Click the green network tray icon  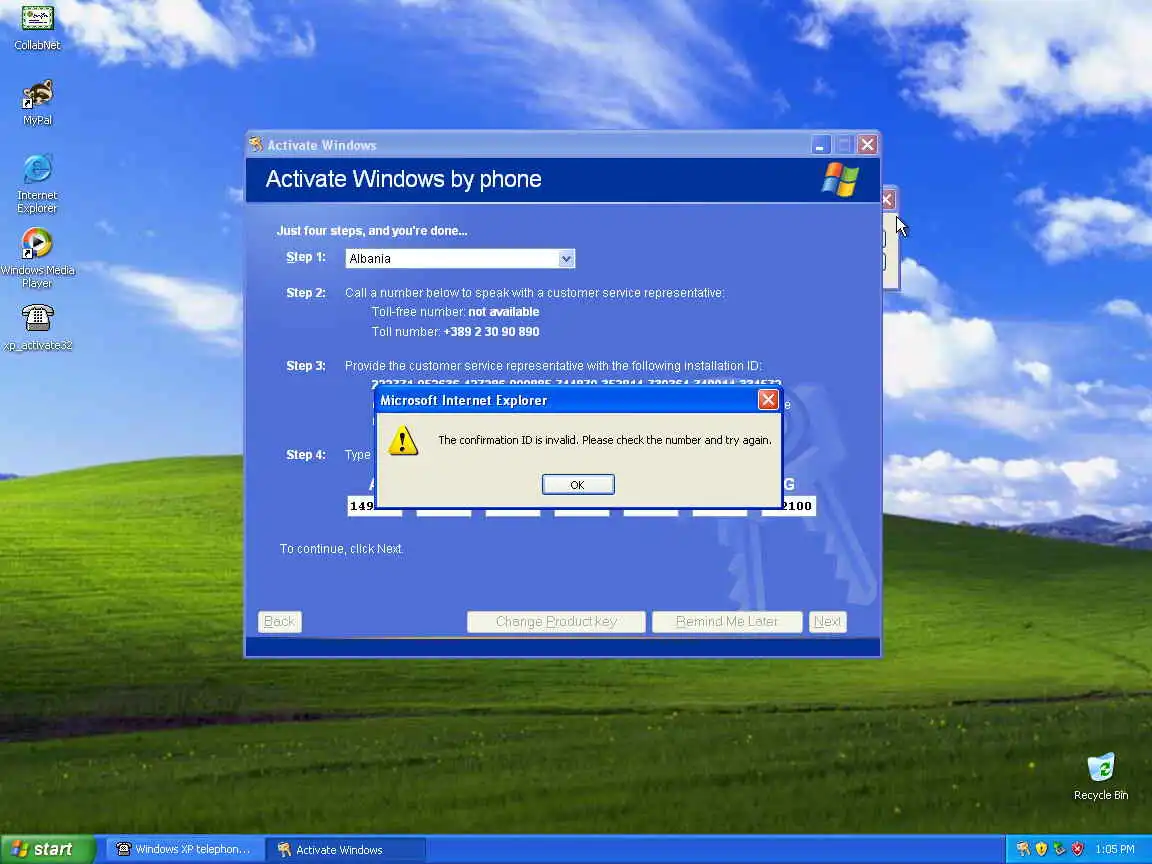(1059, 849)
